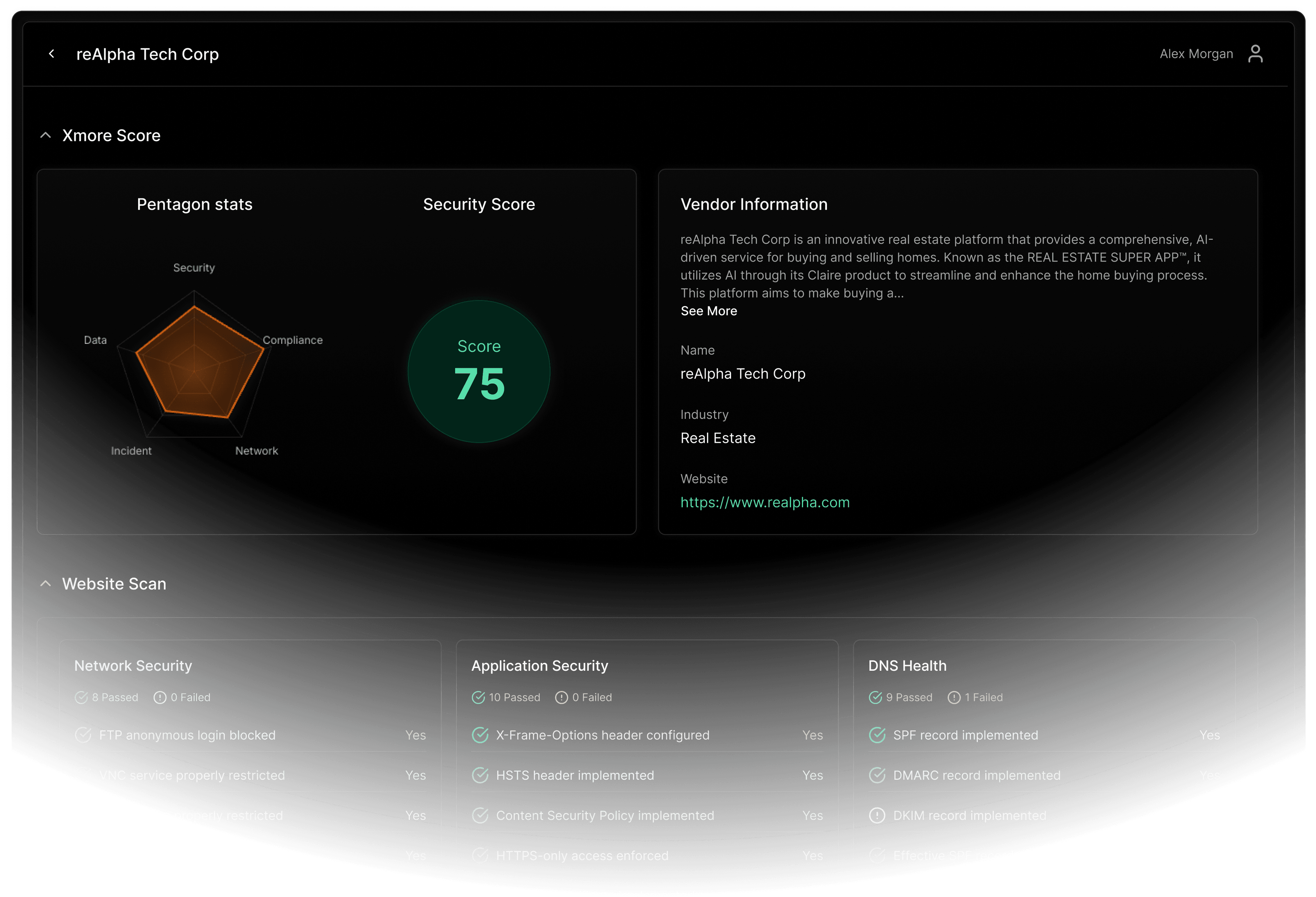Click the Network Security card title
Screen dimensions: 1316x897
[133, 666]
